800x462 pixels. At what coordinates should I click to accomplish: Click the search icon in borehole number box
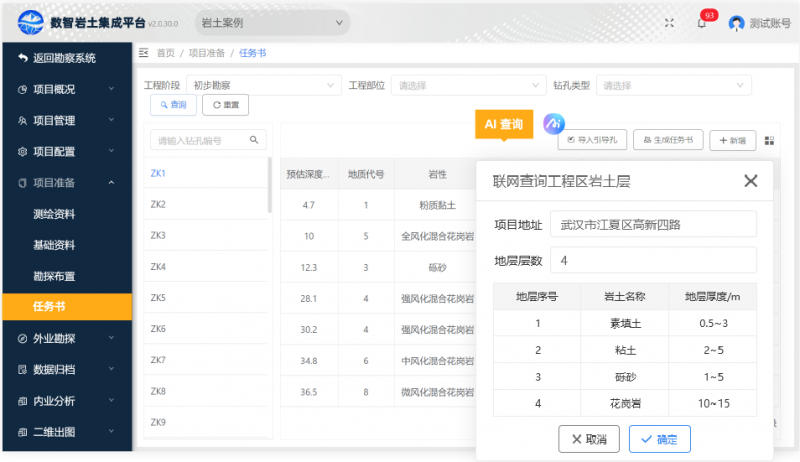click(x=255, y=140)
